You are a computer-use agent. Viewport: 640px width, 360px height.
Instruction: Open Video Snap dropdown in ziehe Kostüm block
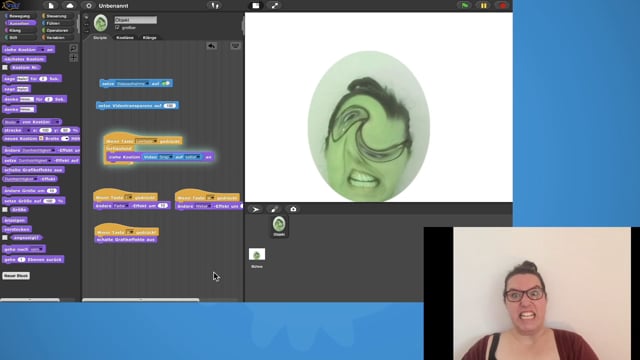(165, 157)
